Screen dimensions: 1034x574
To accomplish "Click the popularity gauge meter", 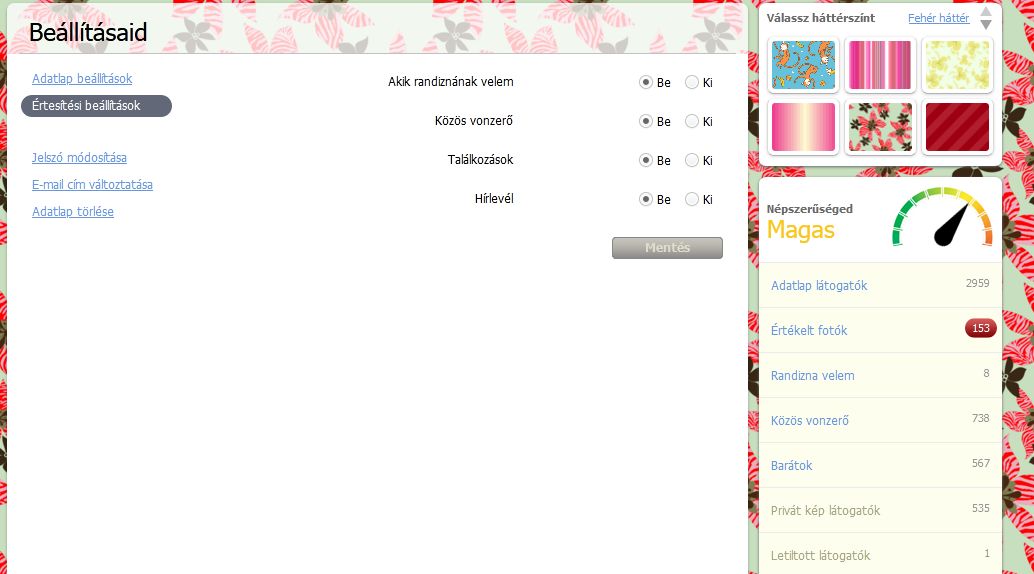I will pyautogui.click(x=942, y=217).
